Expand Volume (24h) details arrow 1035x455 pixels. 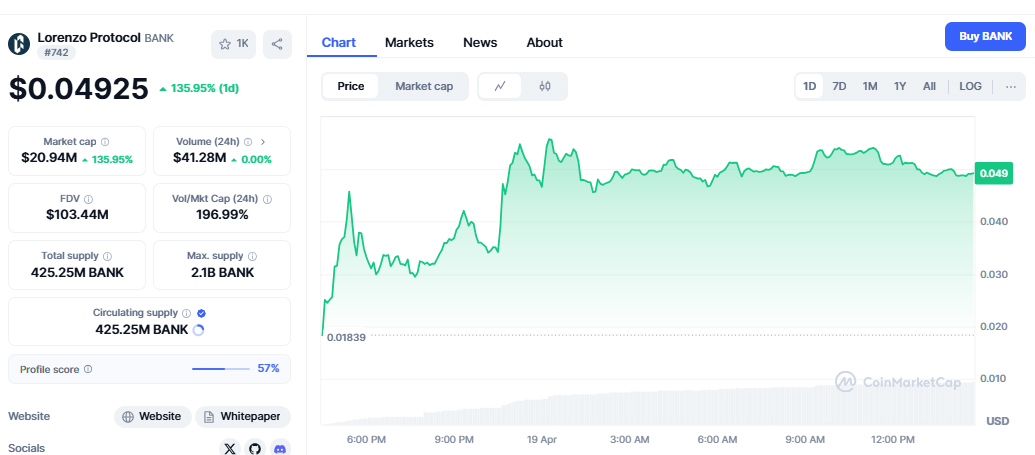[262, 142]
